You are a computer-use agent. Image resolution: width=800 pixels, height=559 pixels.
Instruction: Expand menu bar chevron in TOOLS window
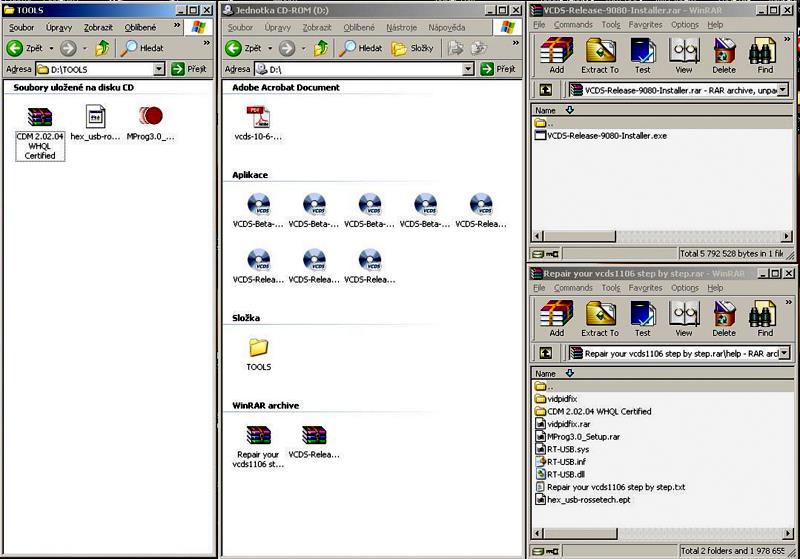(177, 26)
